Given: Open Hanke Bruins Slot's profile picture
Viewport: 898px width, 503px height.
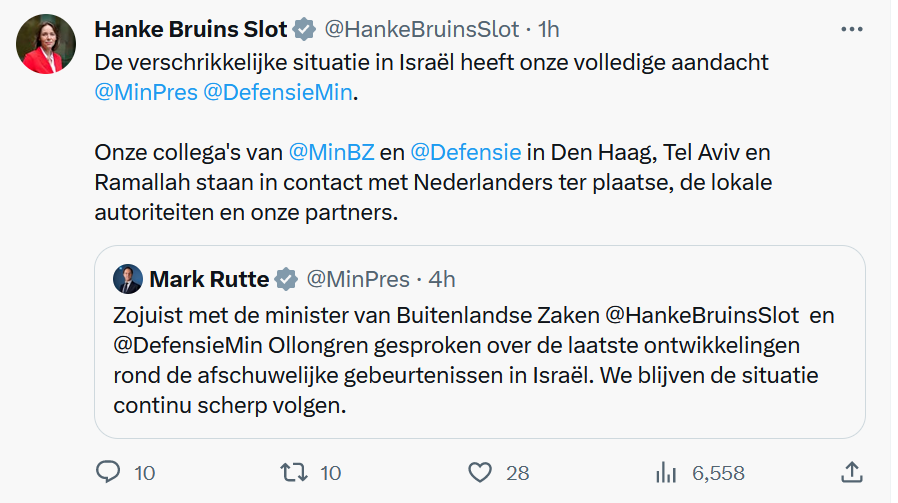Looking at the screenshot, I should point(46,45).
